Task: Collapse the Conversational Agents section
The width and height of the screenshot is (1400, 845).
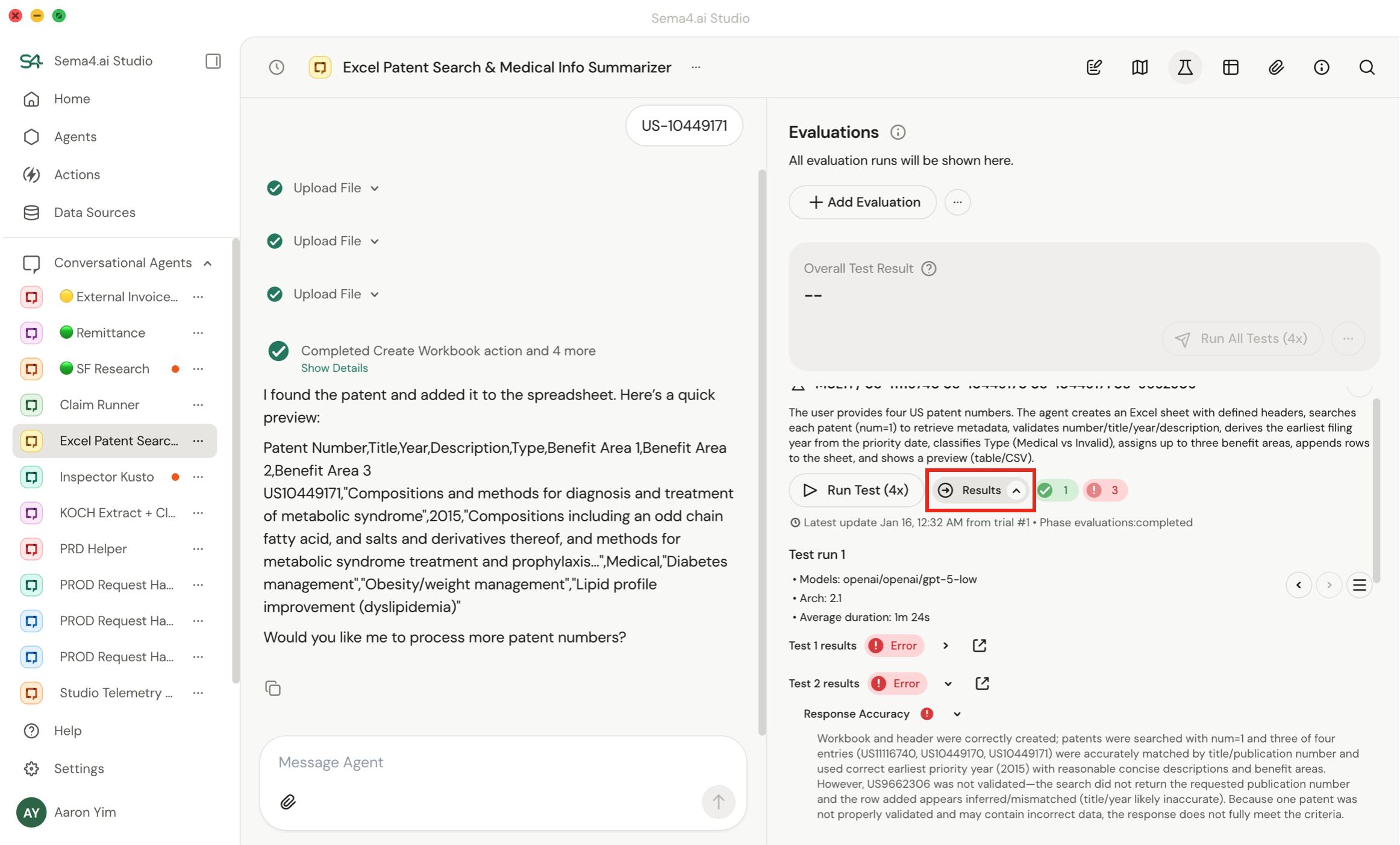Action: [x=207, y=263]
